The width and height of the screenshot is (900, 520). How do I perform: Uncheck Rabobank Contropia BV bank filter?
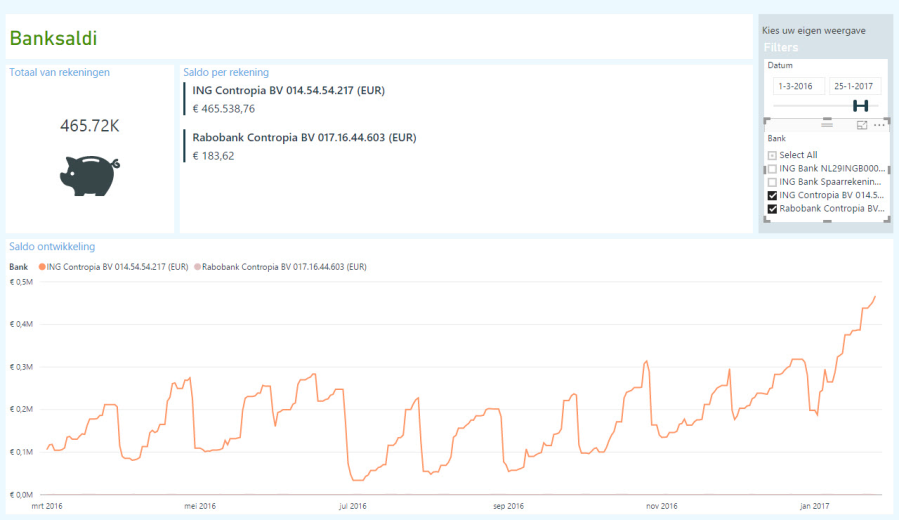772,210
